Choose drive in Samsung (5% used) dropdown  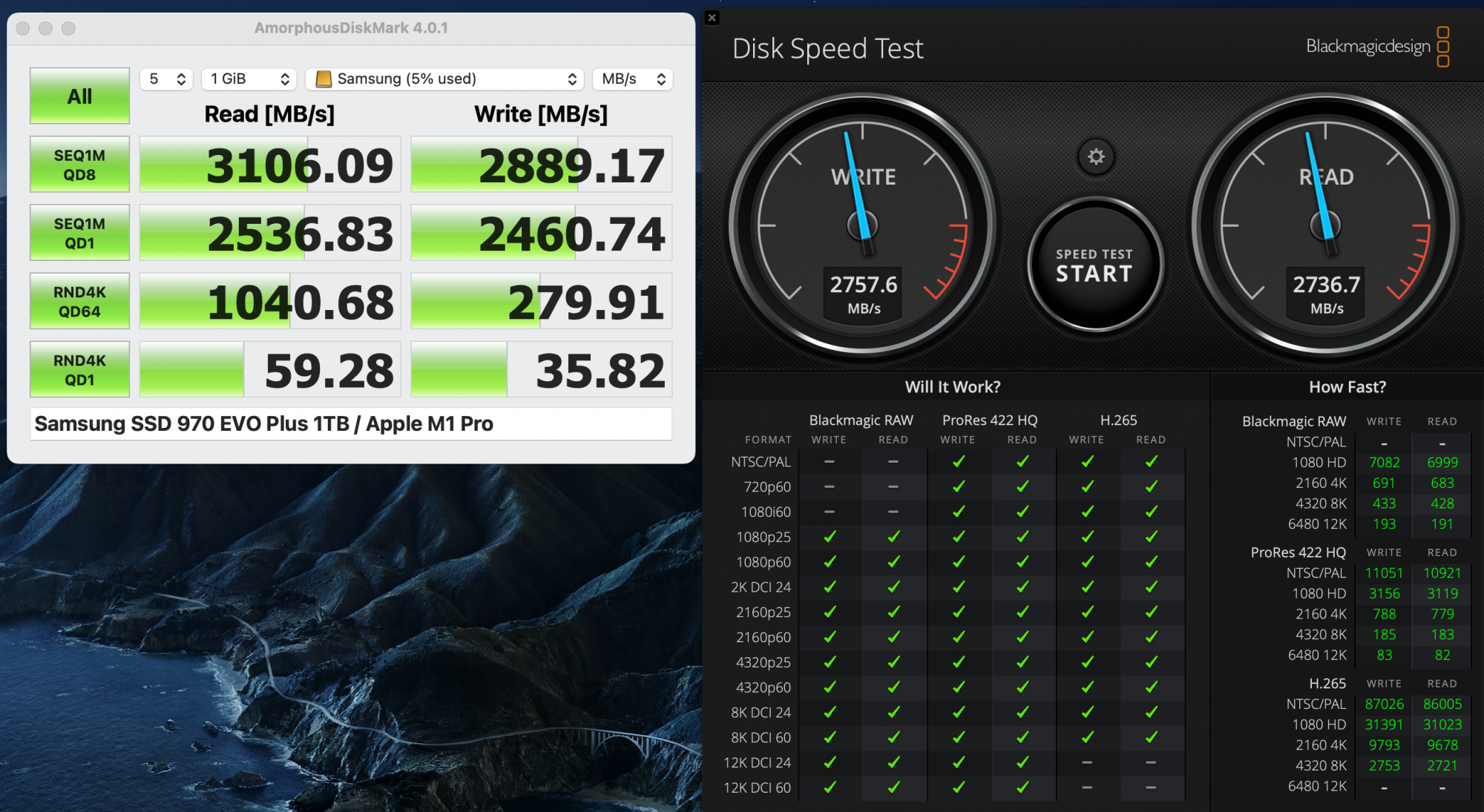point(445,79)
